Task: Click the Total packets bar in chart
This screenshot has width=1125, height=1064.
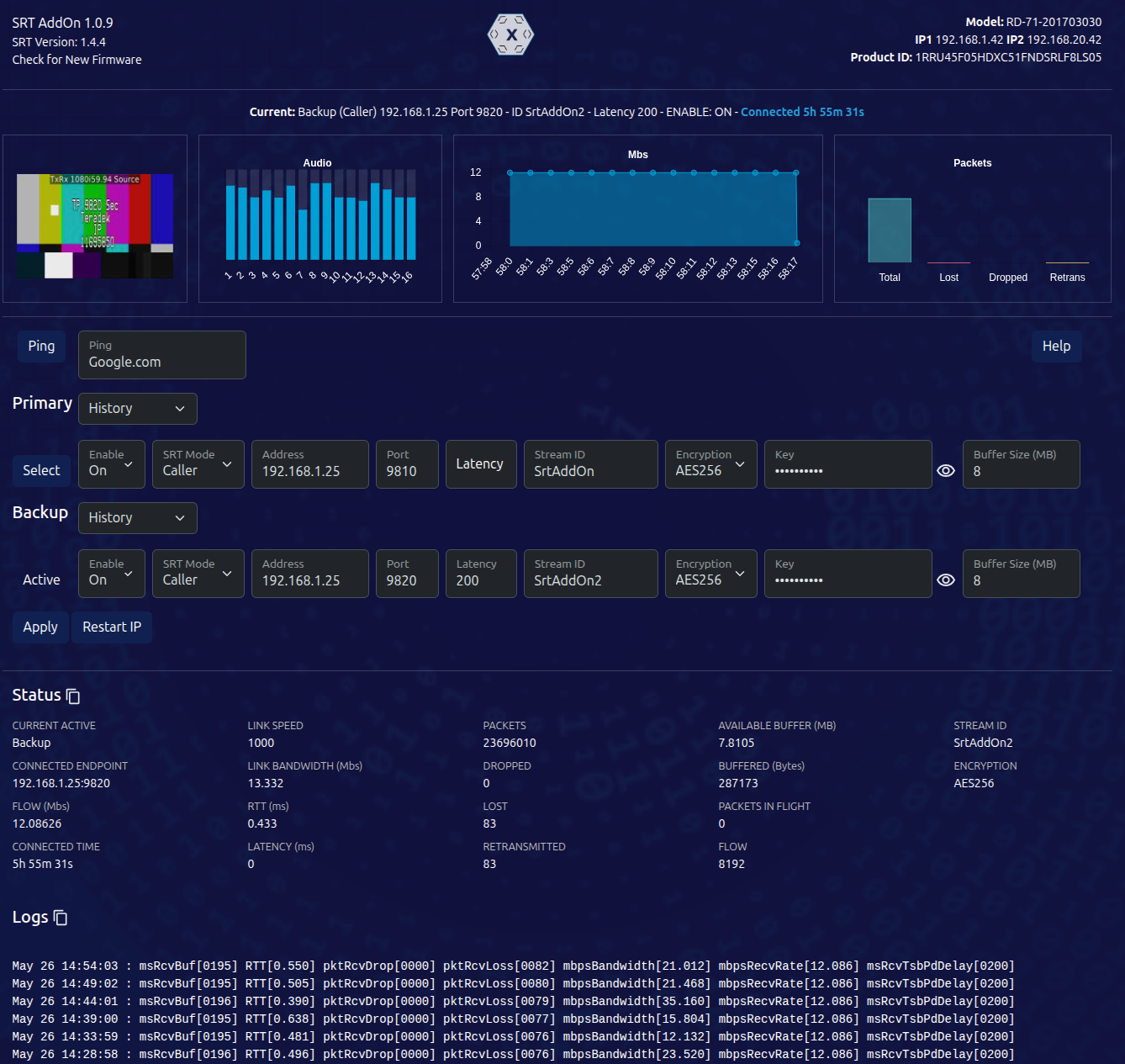Action: (x=890, y=230)
